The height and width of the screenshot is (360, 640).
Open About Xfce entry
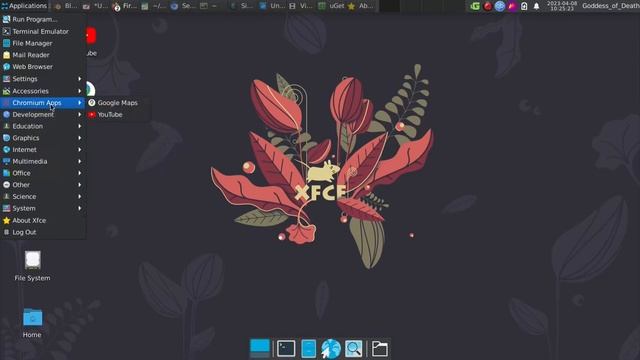pos(43,220)
